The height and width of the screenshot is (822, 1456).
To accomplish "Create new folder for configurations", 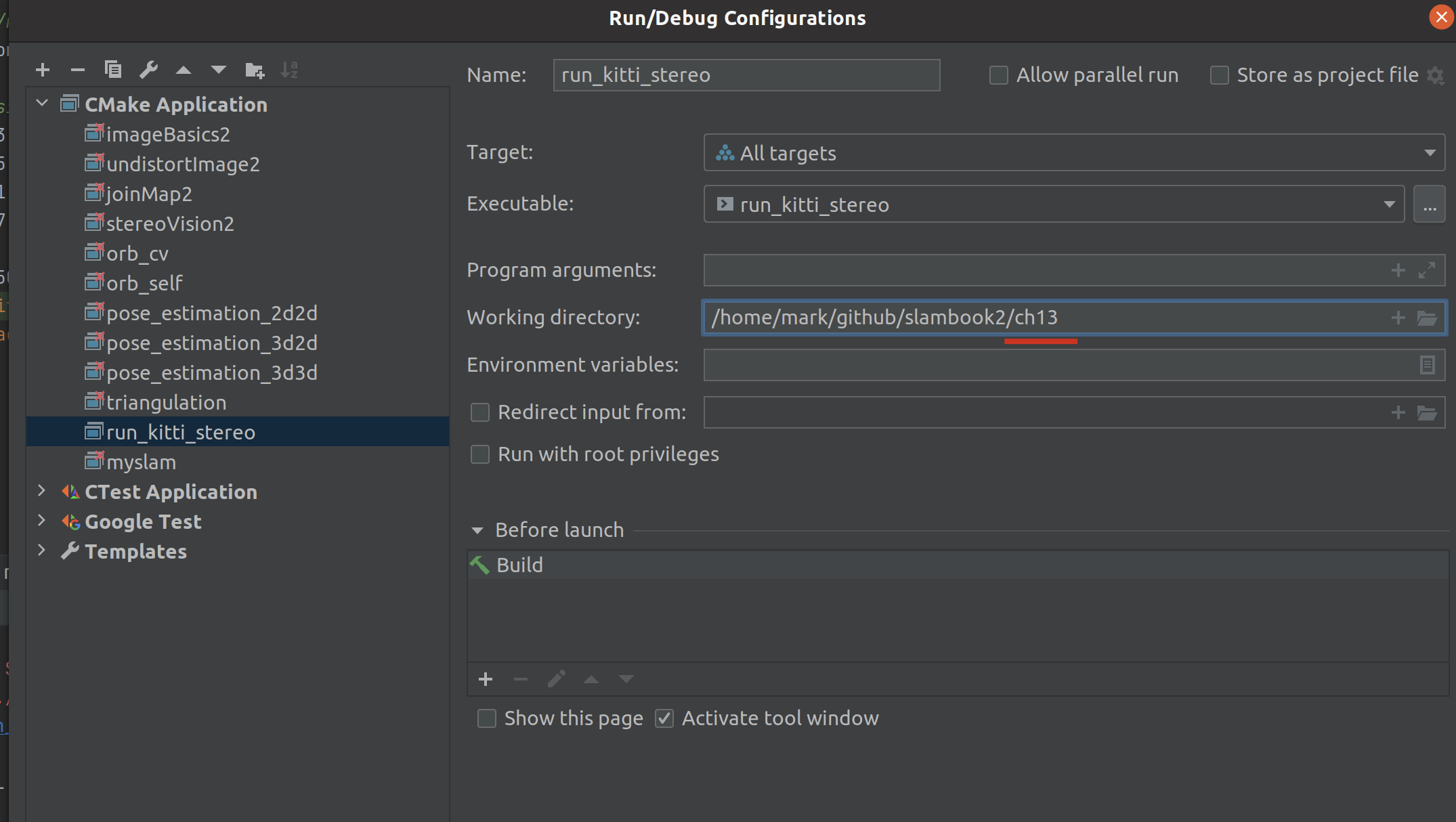I will tap(255, 70).
